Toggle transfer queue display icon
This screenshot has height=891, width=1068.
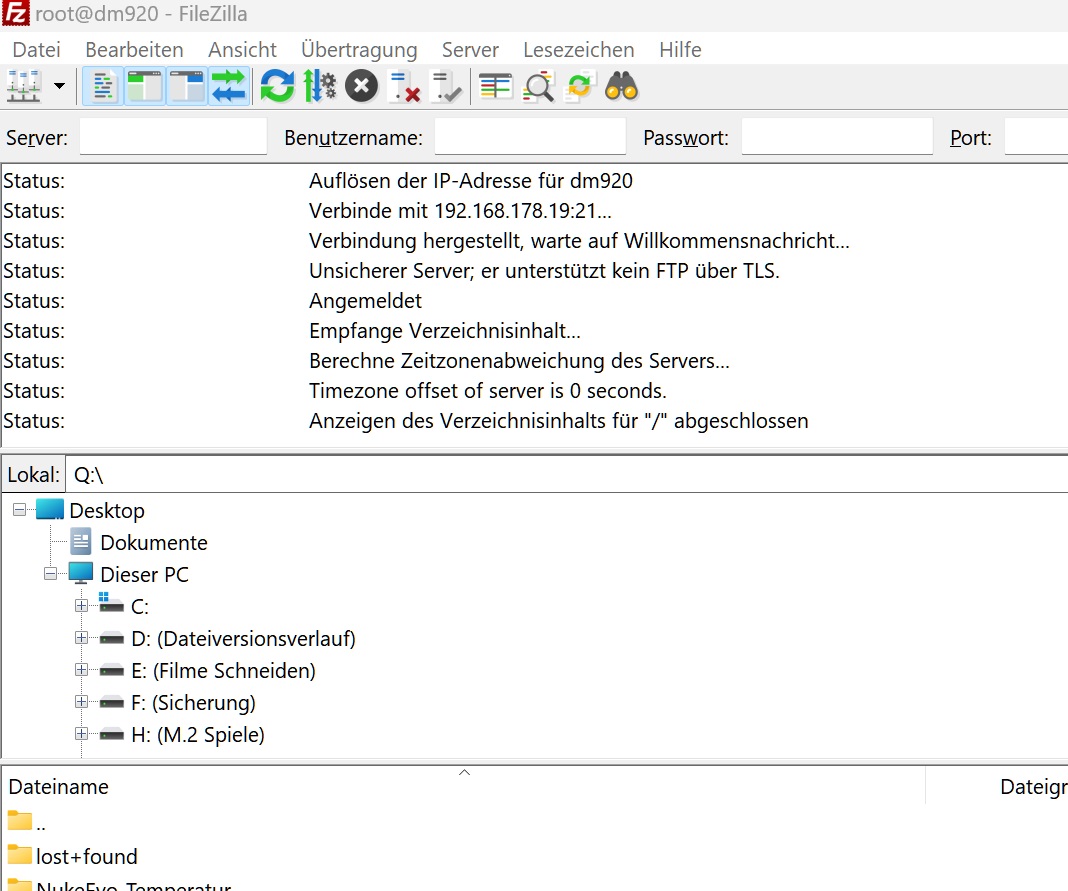229,87
